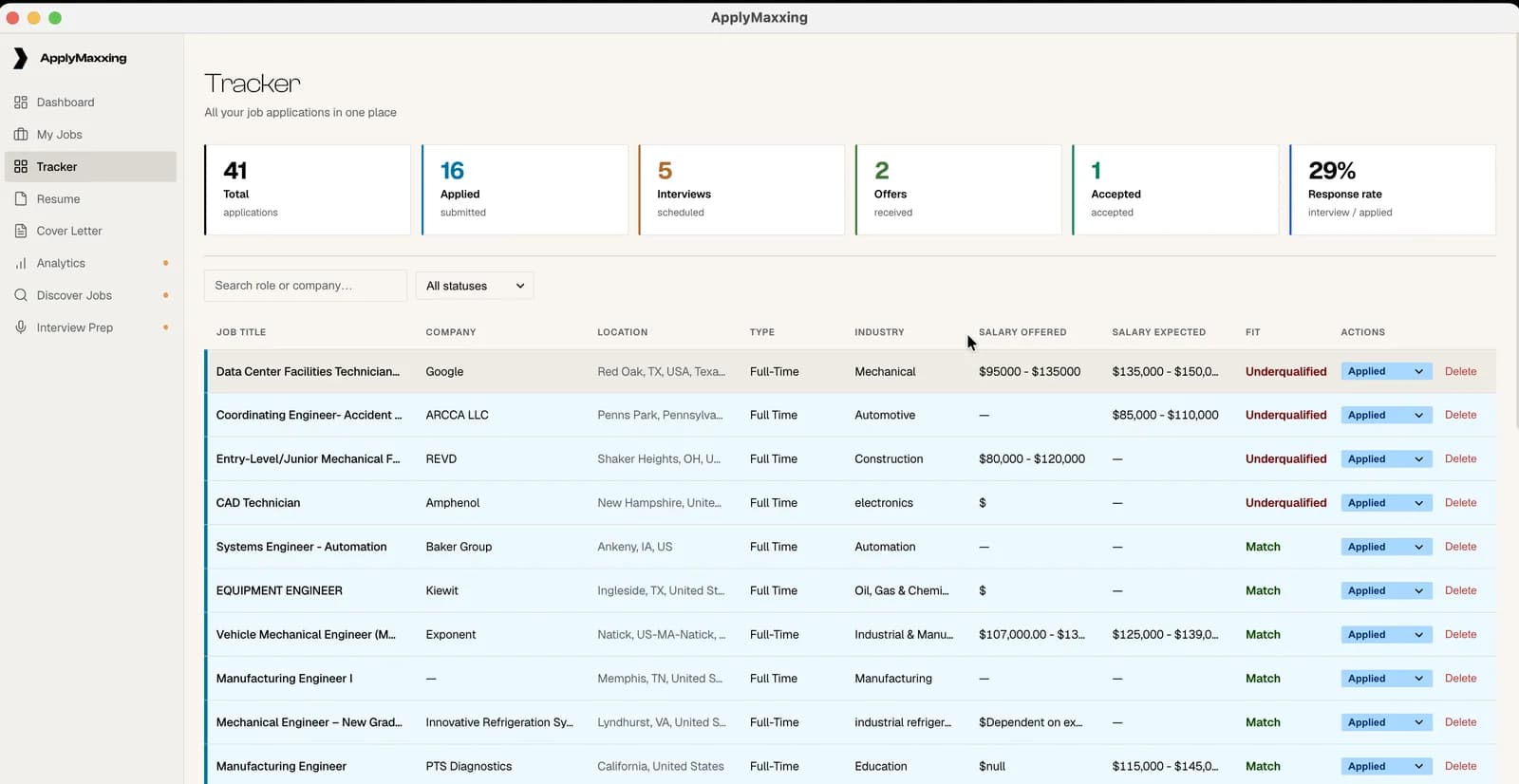
Task: Open the Resume section
Action: coord(90,198)
